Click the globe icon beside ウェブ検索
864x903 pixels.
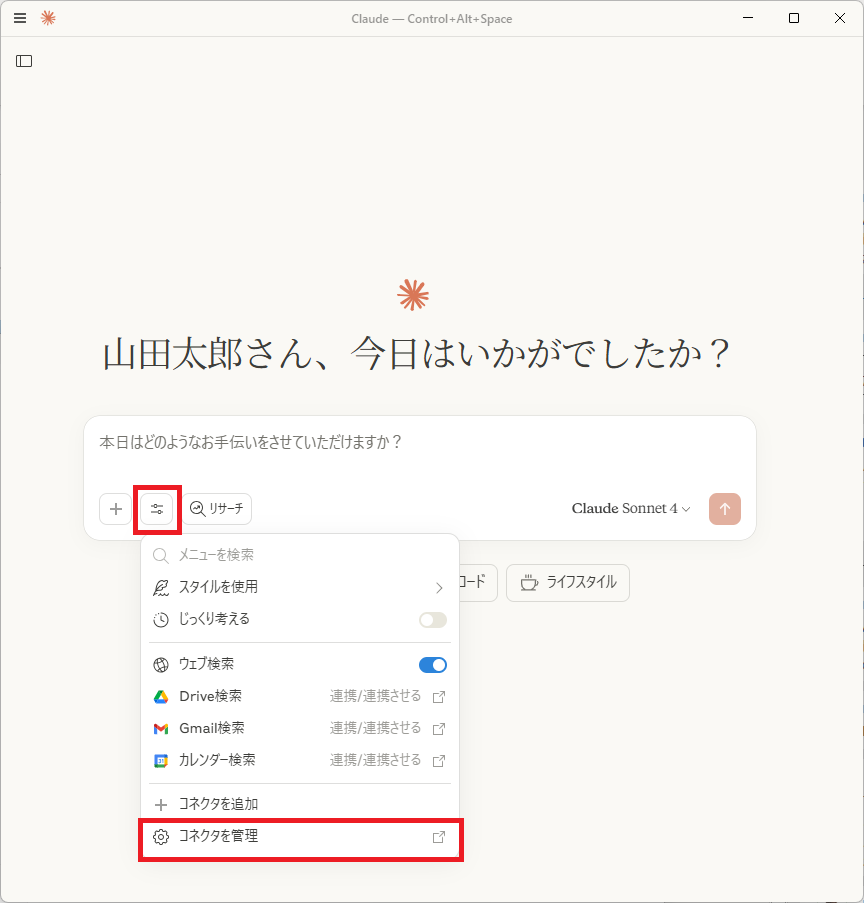(x=161, y=665)
